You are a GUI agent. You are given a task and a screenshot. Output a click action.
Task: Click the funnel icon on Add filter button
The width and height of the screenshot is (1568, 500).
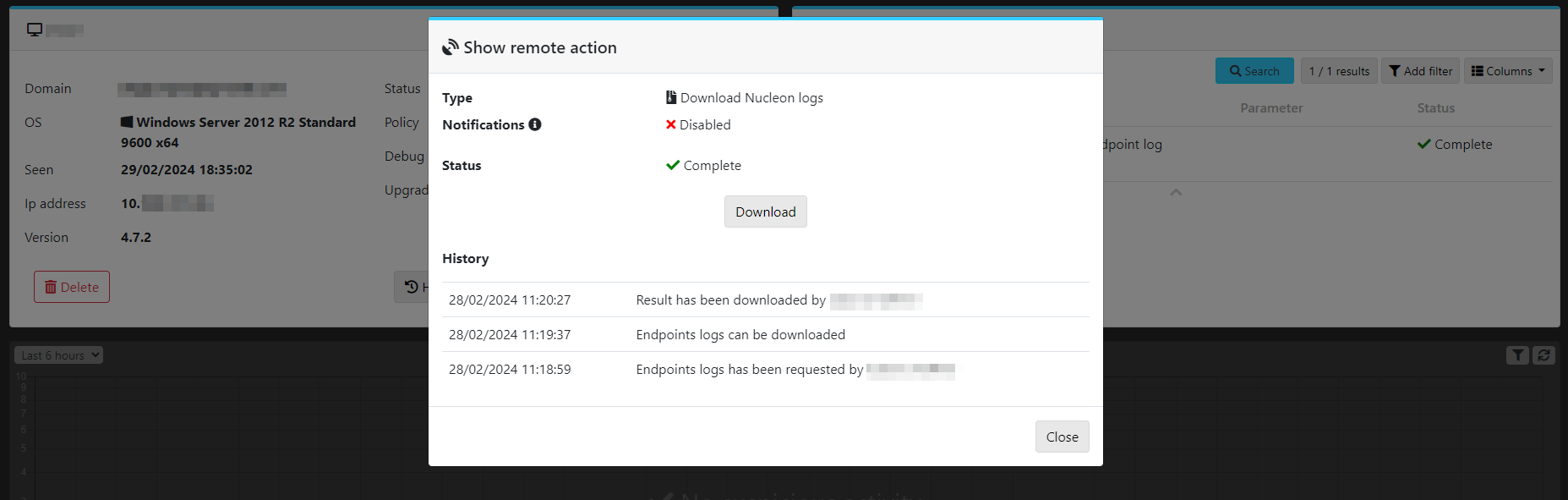point(1395,71)
